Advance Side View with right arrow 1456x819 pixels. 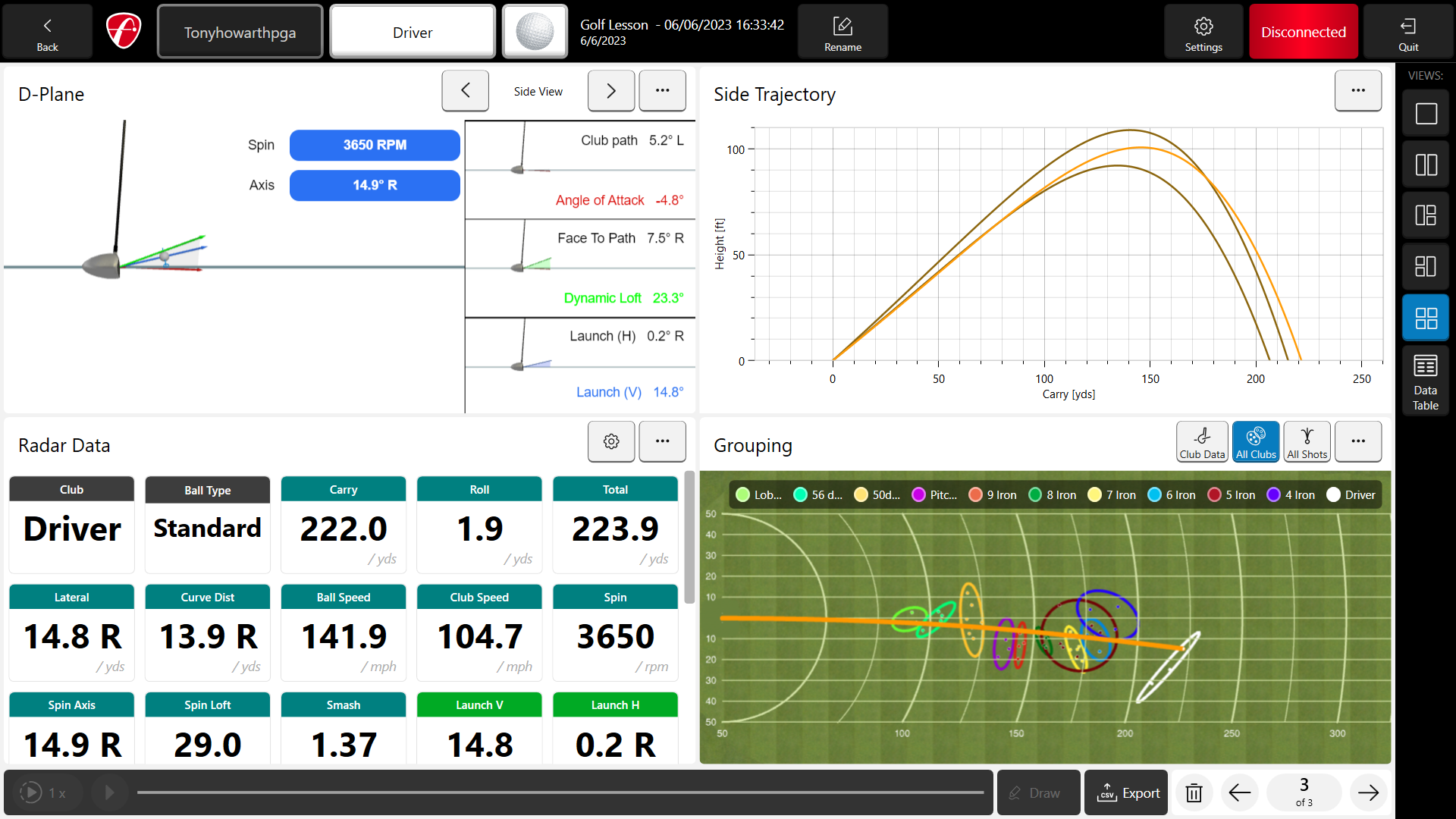(x=611, y=90)
